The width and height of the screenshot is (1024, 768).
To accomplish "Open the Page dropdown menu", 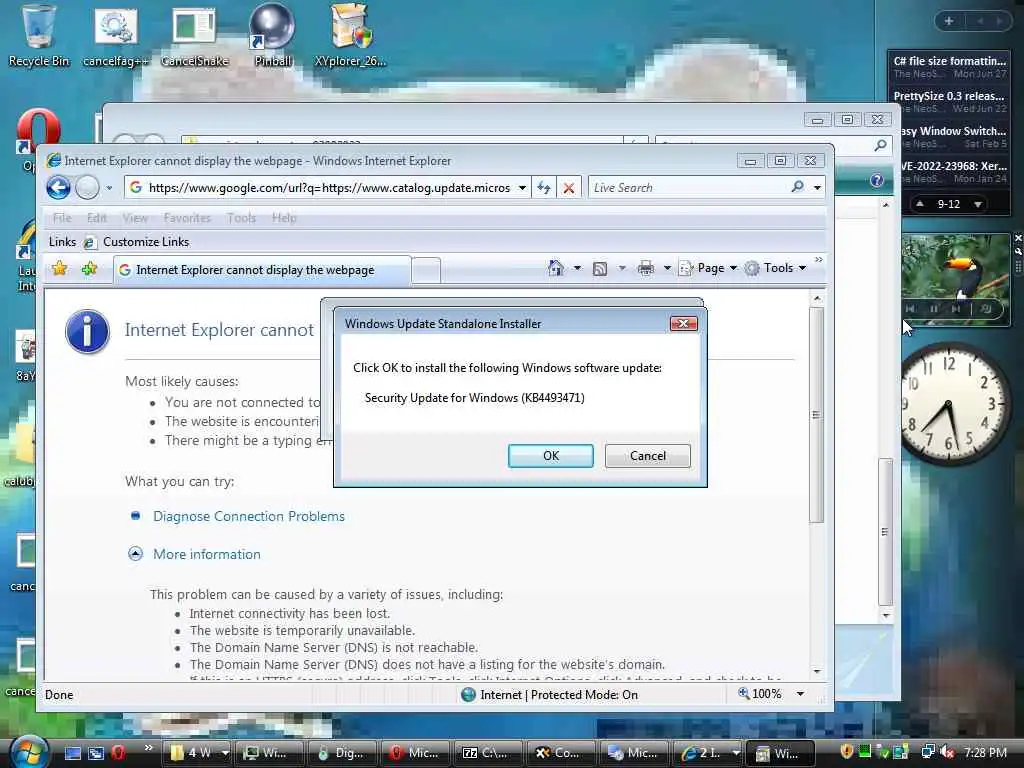I will pyautogui.click(x=709, y=268).
